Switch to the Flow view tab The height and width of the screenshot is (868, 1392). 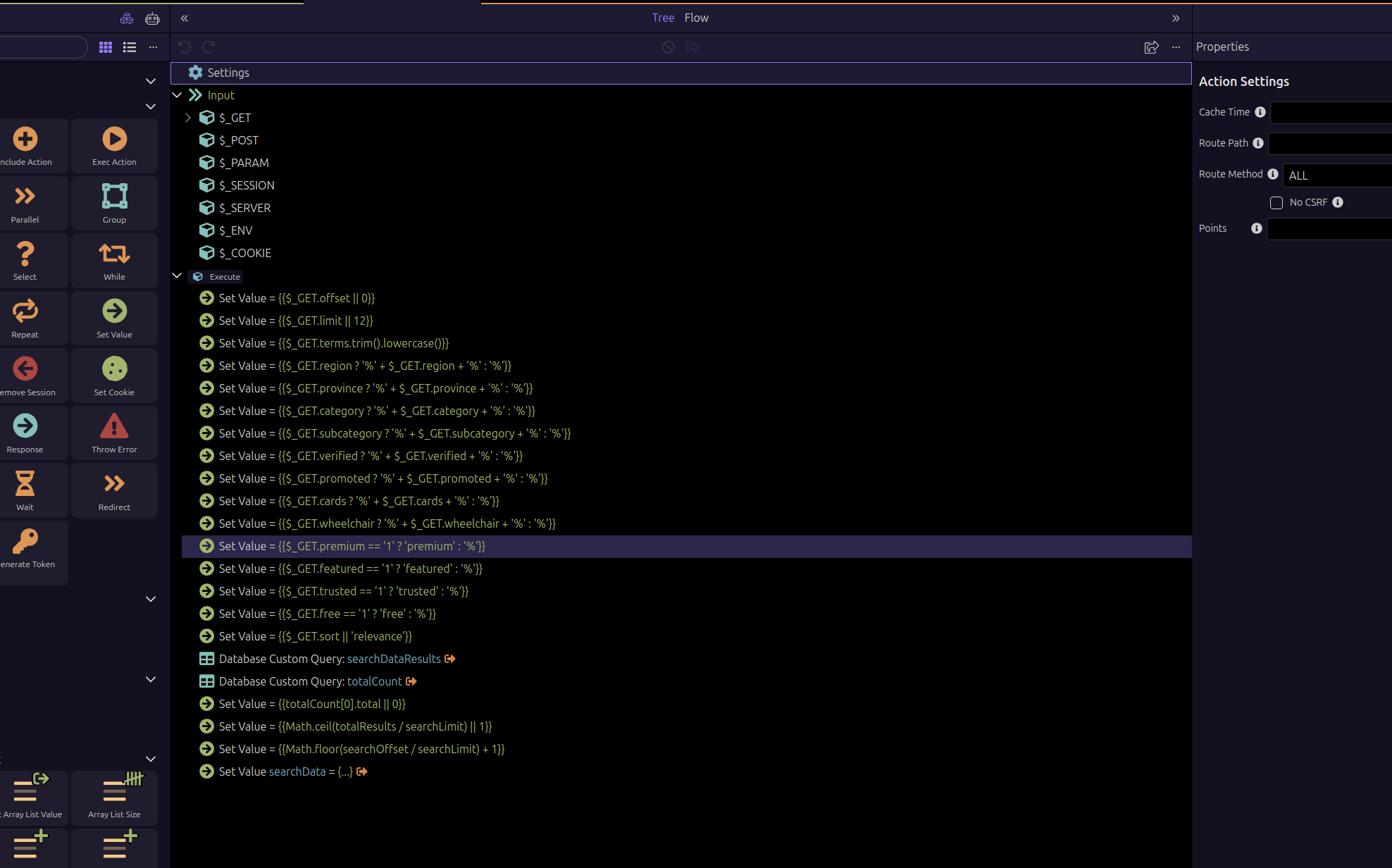coord(696,18)
